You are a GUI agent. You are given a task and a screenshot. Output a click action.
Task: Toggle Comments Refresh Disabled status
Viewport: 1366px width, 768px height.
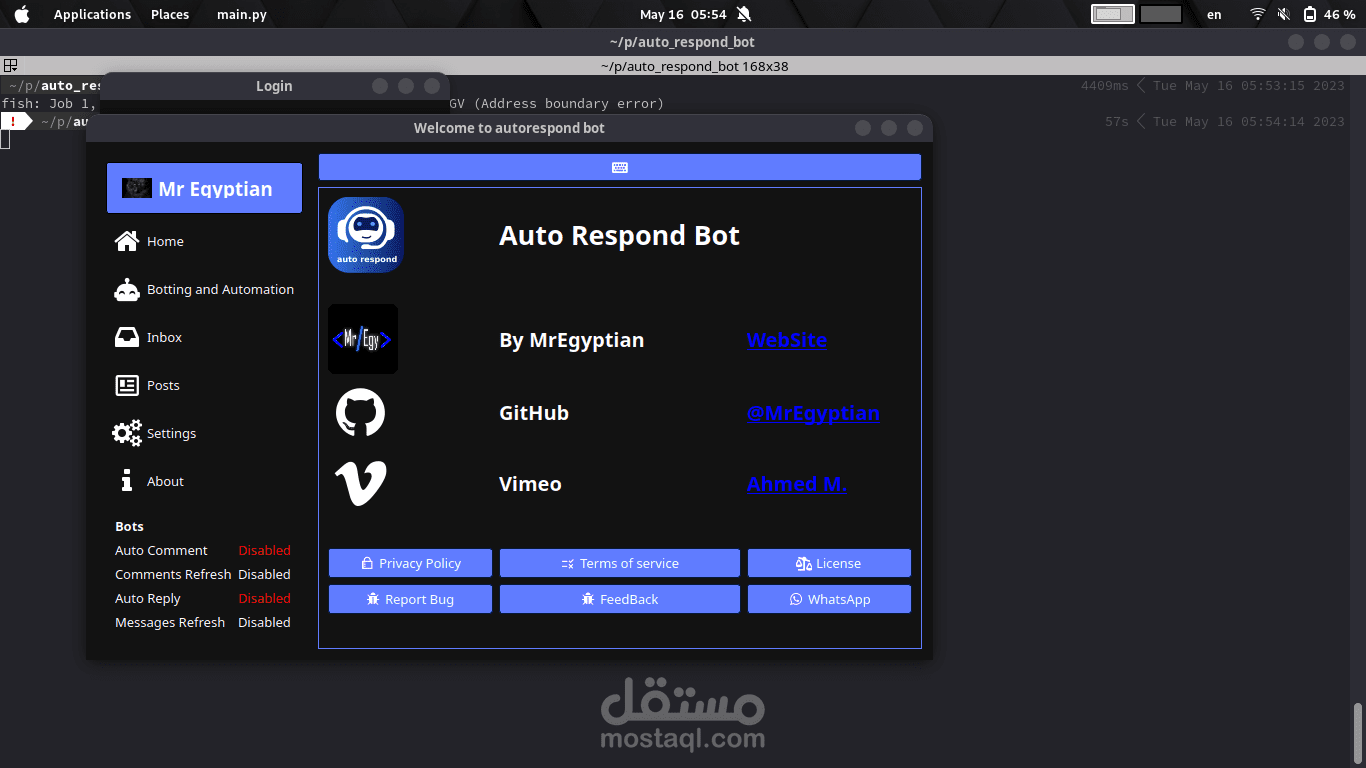pos(264,574)
